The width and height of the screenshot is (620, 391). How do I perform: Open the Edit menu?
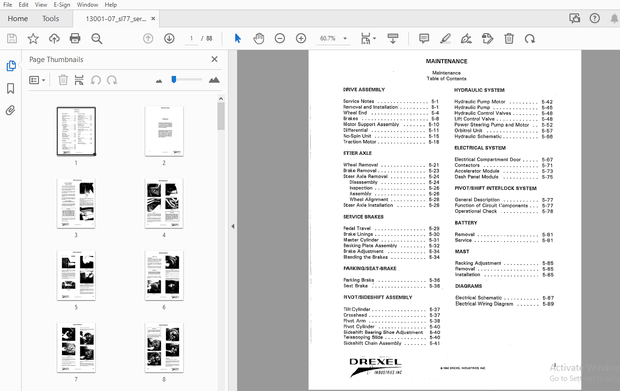[23, 5]
